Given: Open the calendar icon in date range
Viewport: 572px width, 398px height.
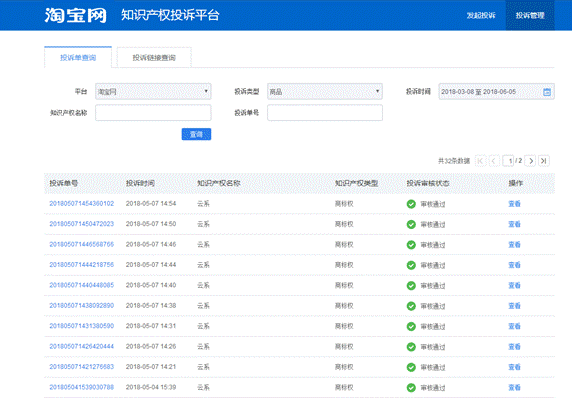Looking at the screenshot, I should click(x=546, y=92).
